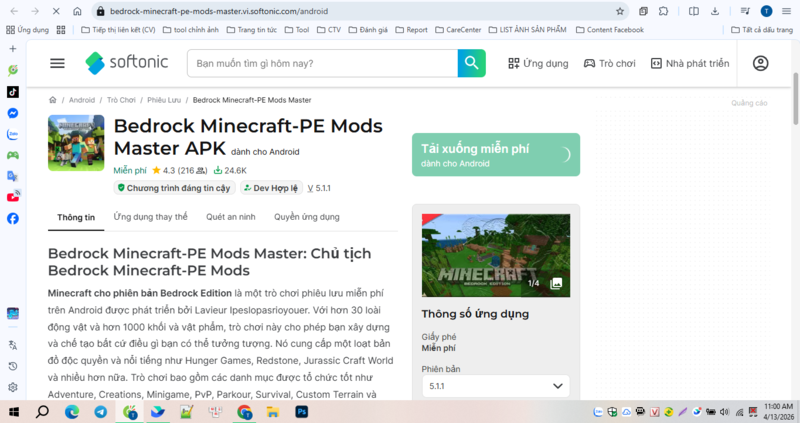The height and width of the screenshot is (423, 800).
Task: Open Zalo from the browser sidebar
Action: (13, 134)
